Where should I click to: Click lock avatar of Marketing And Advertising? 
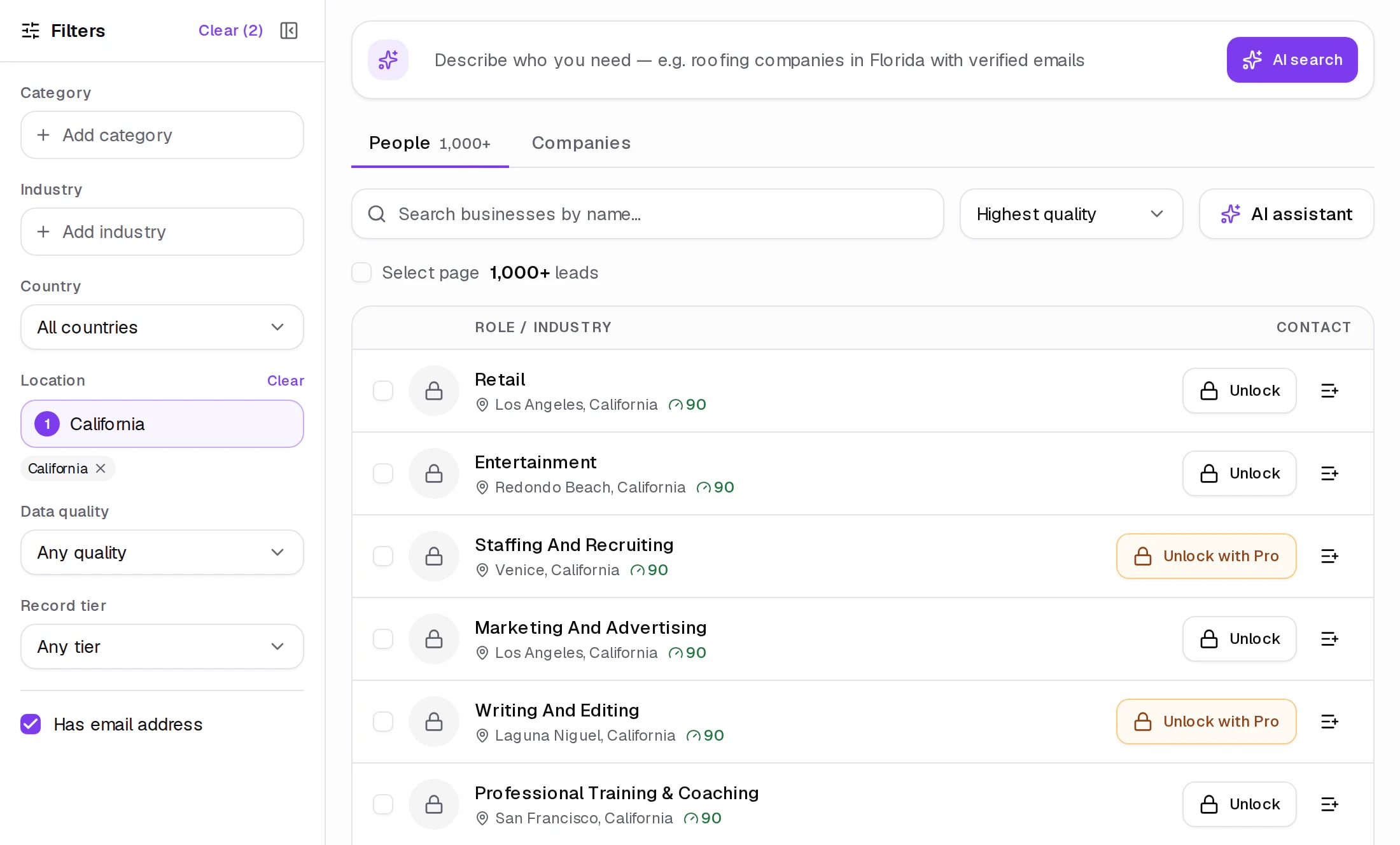[x=434, y=639]
